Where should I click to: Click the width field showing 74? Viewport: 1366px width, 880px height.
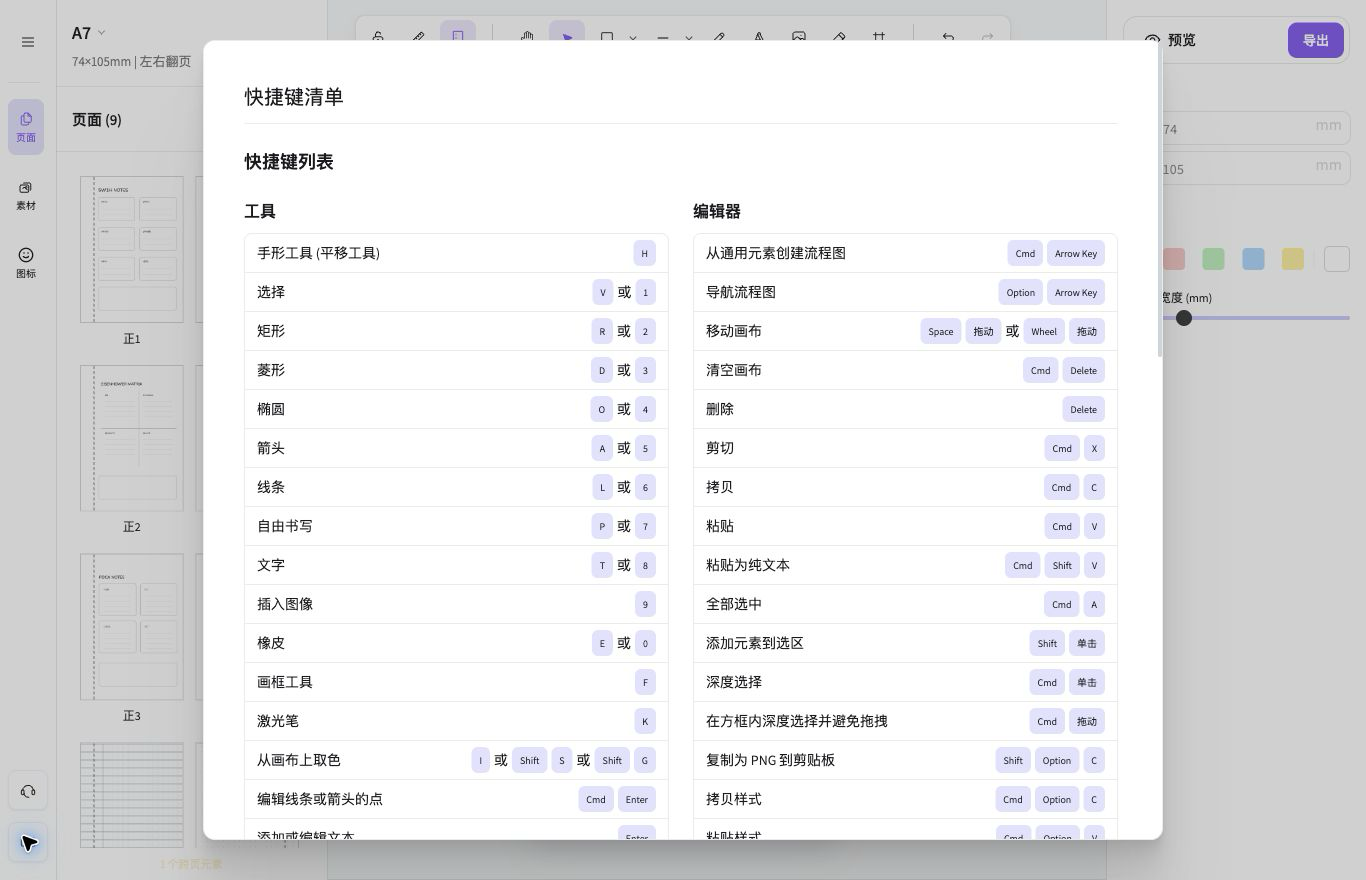pos(1254,128)
